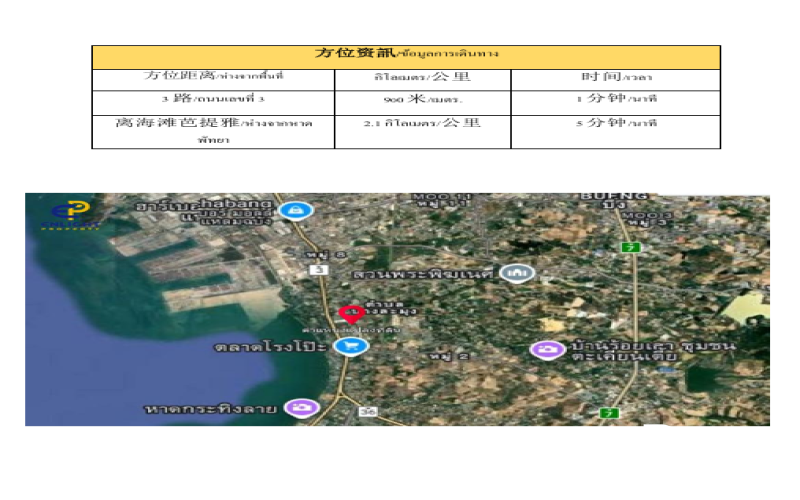Click the gray museum icon by สวนพระพิฆเนศ
The image size is (800, 500).
516,273
